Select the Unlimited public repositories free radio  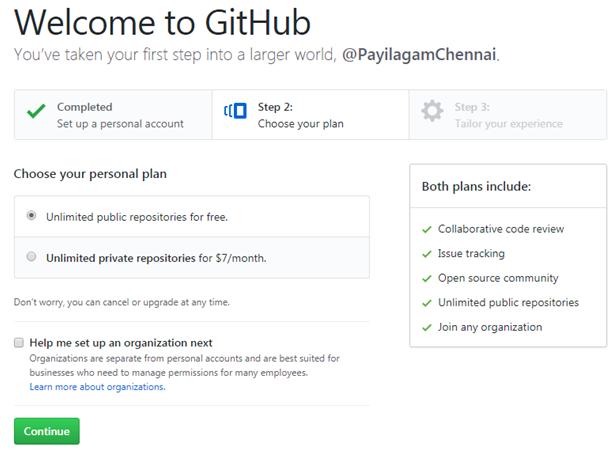tap(31, 215)
